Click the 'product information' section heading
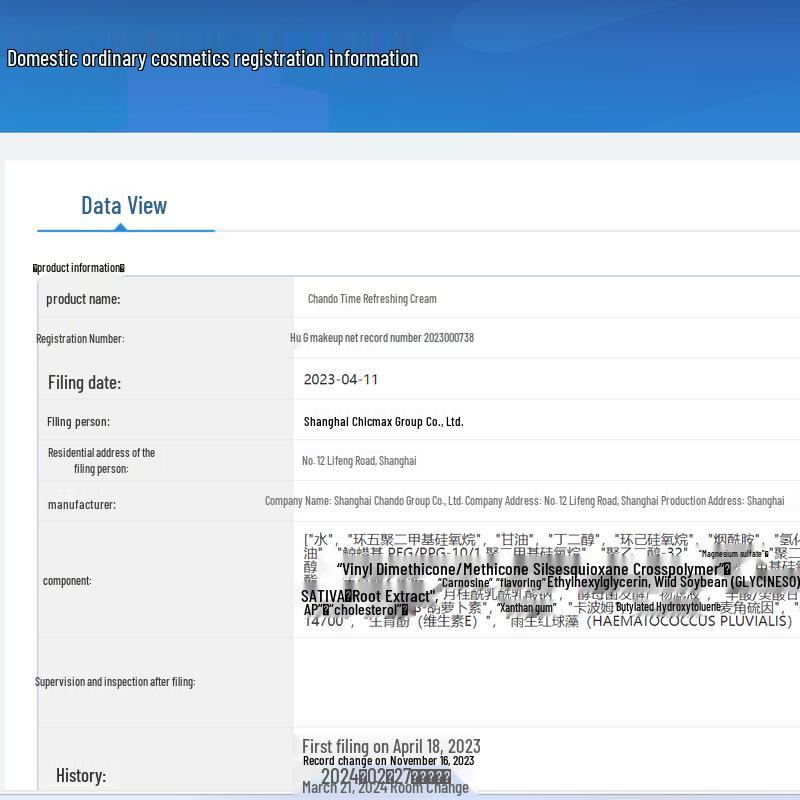 click(x=79, y=268)
